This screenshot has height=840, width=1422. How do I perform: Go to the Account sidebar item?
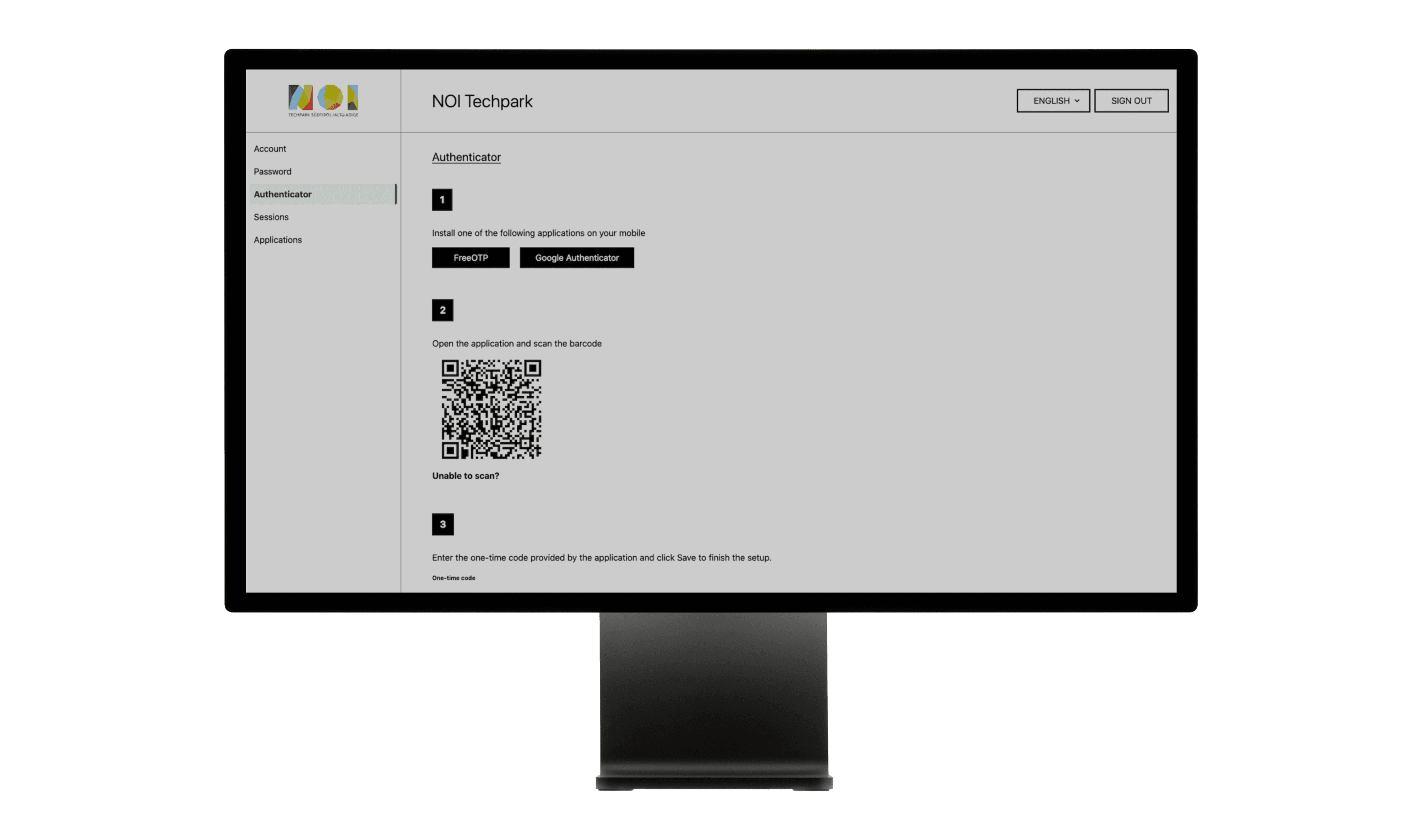(x=269, y=149)
